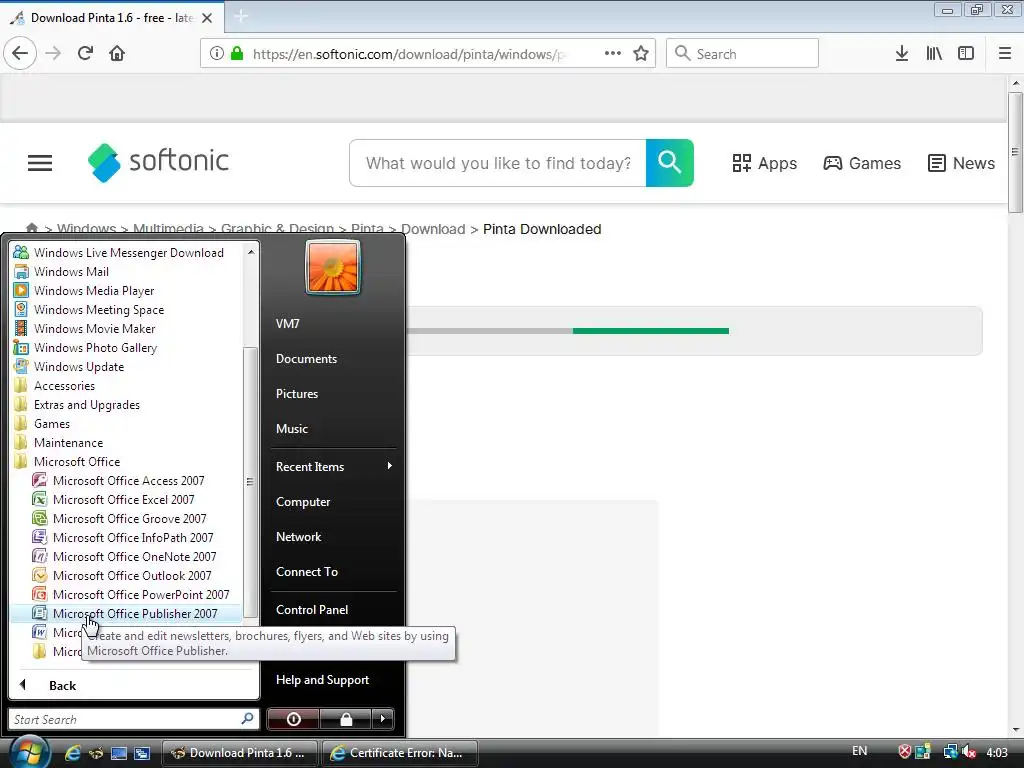The height and width of the screenshot is (768, 1024).
Task: Launch Internet Explorer from Quick Launch
Action: pyautogui.click(x=72, y=753)
